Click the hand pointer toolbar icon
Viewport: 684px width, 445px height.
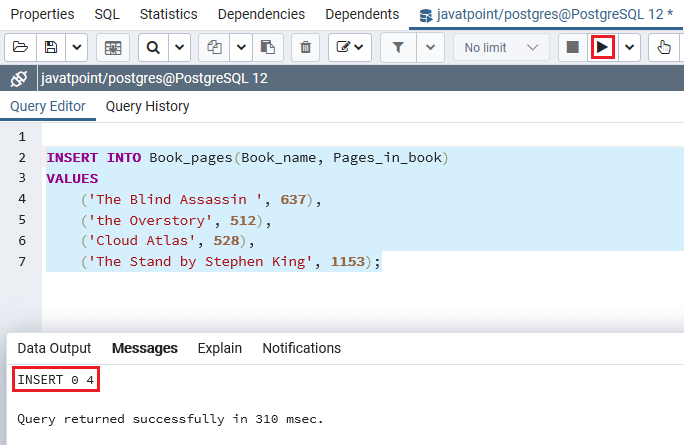(x=664, y=47)
